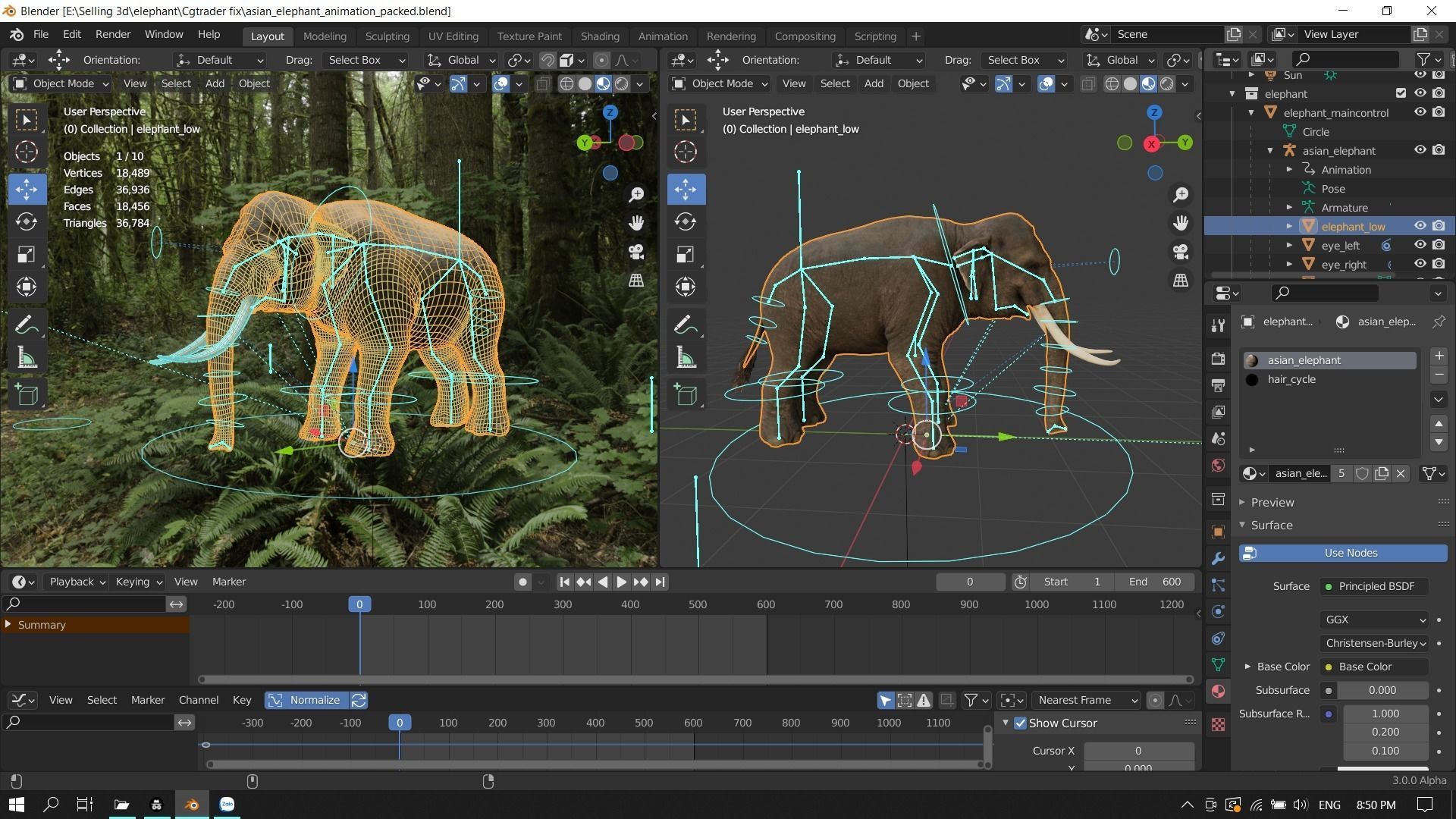The image size is (1456, 819).
Task: Click the pan hand icon in right viewport
Action: [1181, 223]
